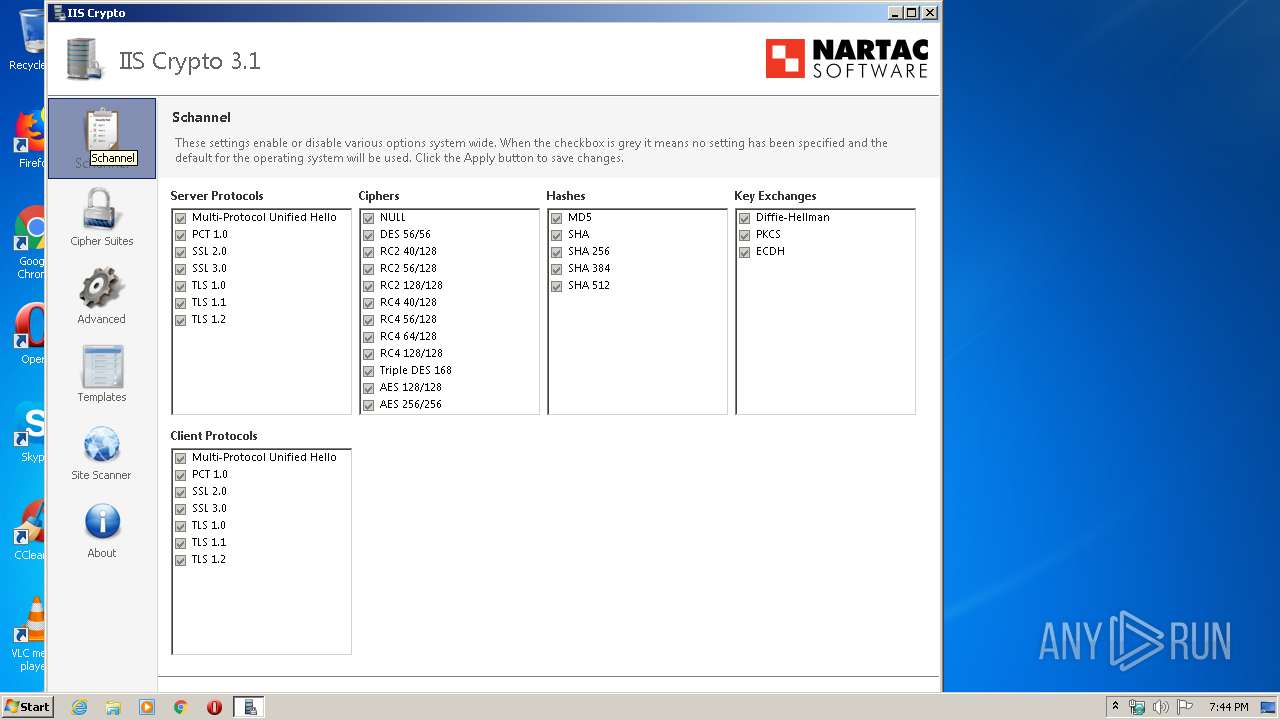This screenshot has width=1280, height=720.
Task: Open the Templates icon
Action: 101,366
